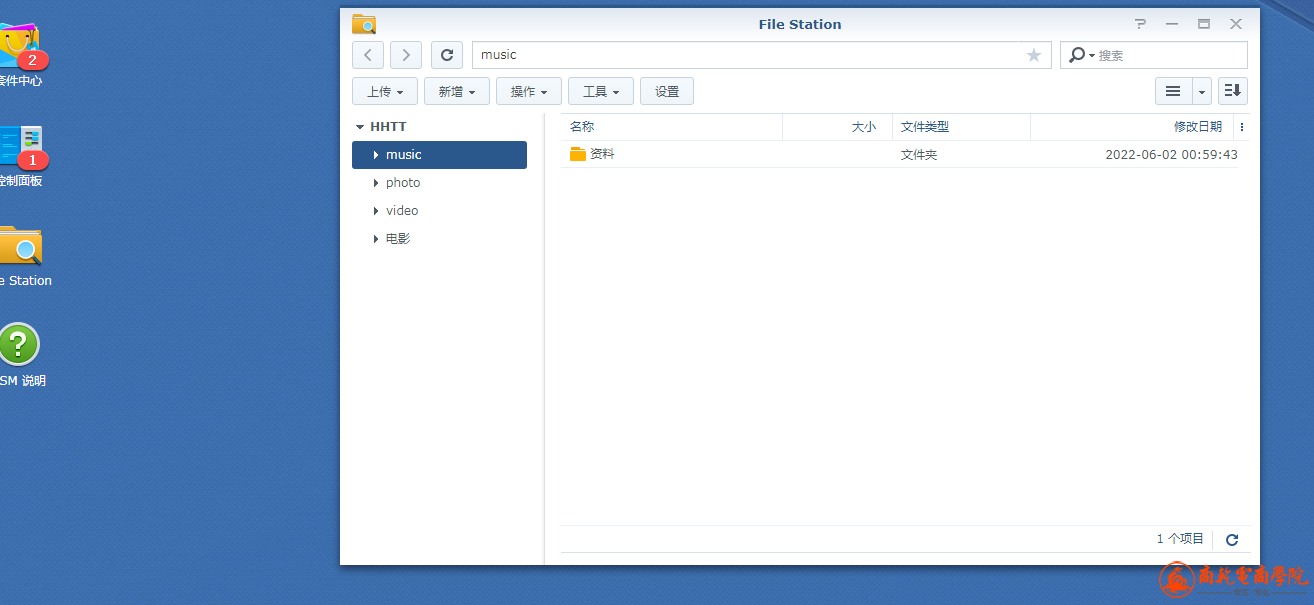Go back with the left arrow button
The width and height of the screenshot is (1314, 605).
click(368, 55)
